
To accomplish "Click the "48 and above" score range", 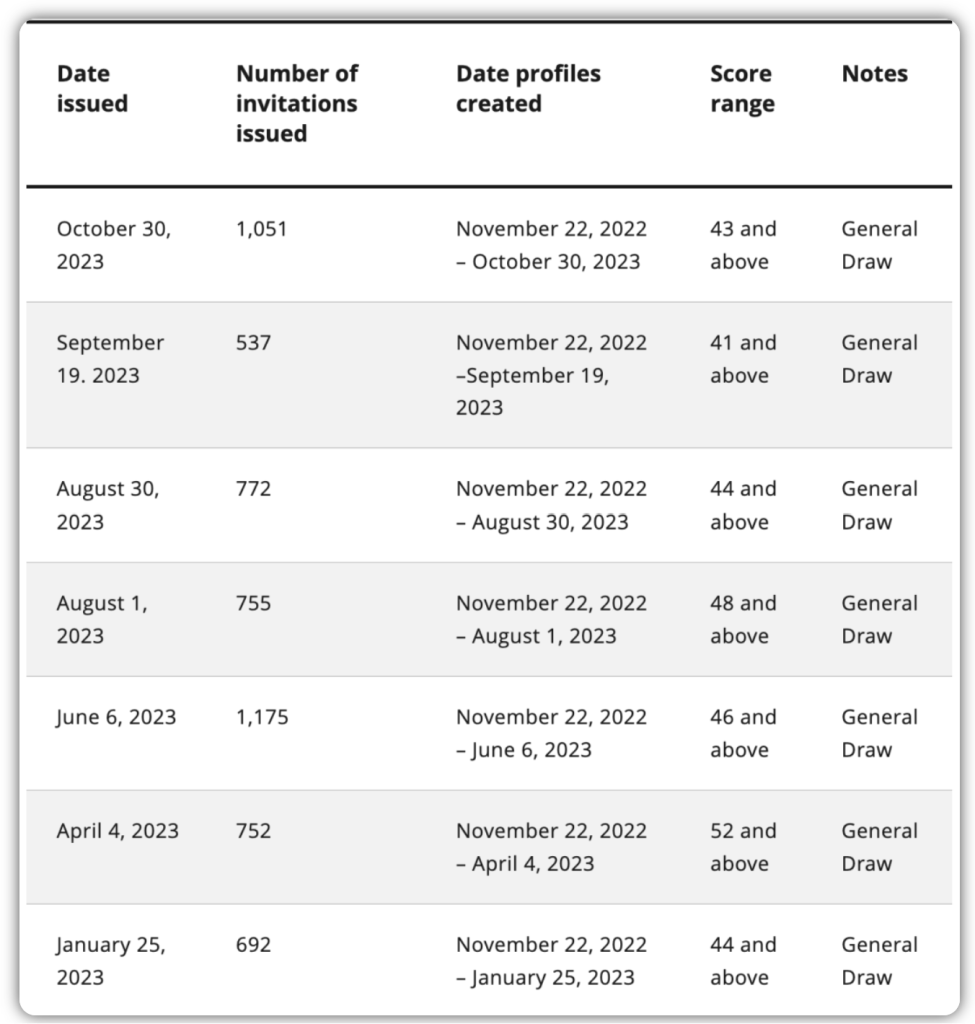I will pos(742,619).
